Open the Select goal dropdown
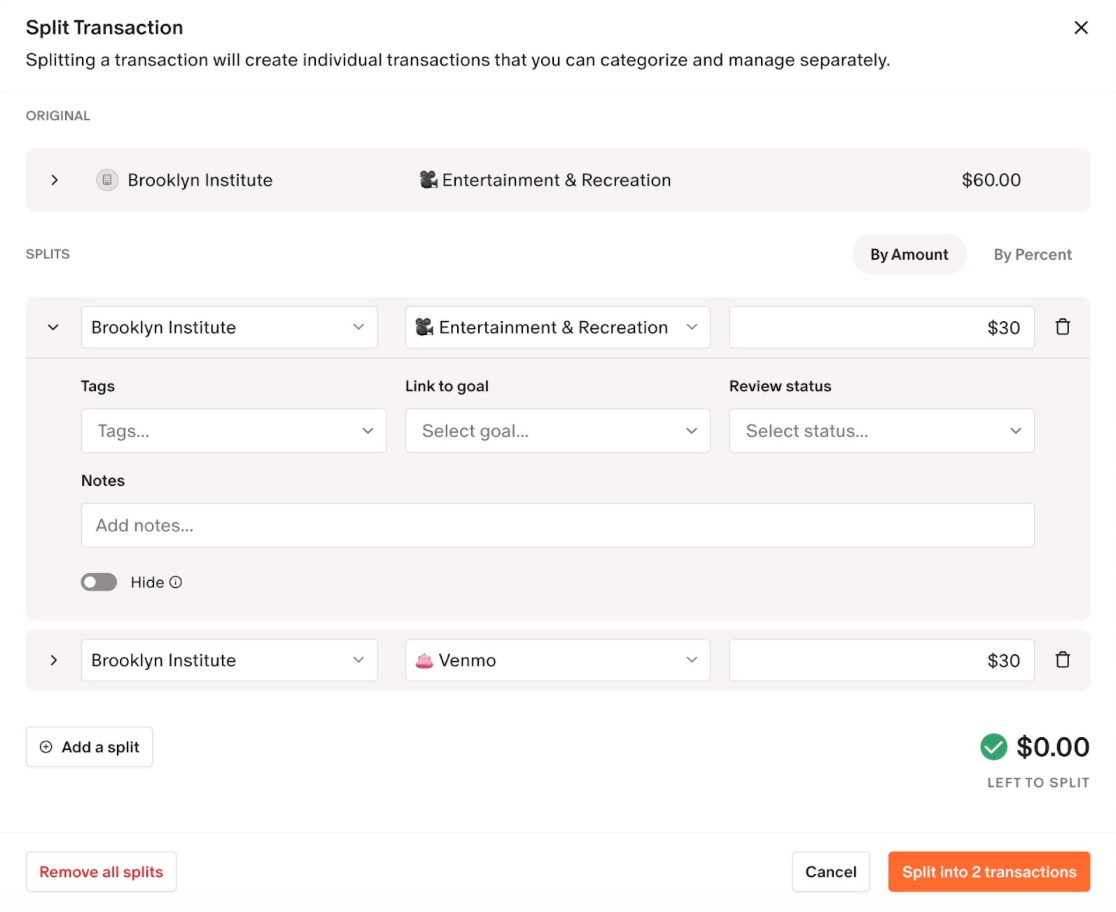The height and width of the screenshot is (912, 1116). coord(557,431)
